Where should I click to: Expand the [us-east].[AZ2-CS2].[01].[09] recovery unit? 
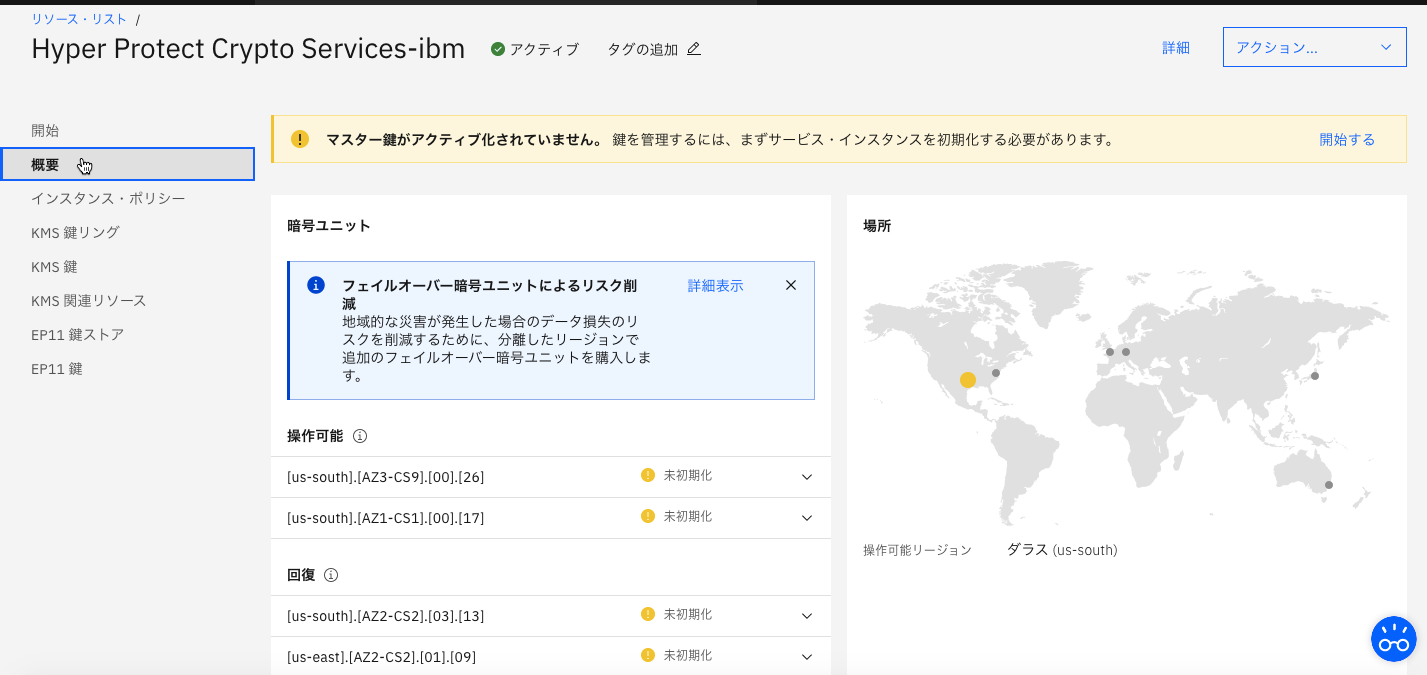point(806,656)
